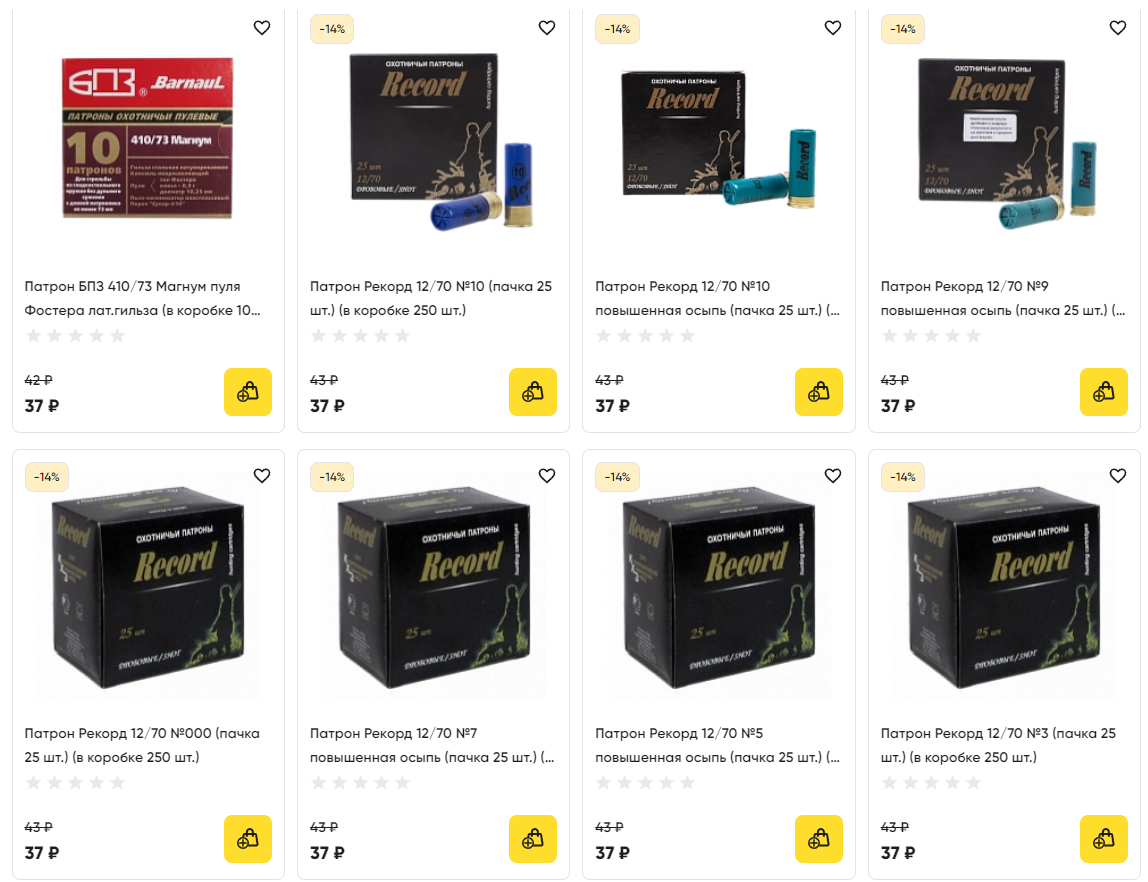Add БПЗ 410/73 Магнум to cart
The height and width of the screenshot is (882, 1148).
coord(247,392)
